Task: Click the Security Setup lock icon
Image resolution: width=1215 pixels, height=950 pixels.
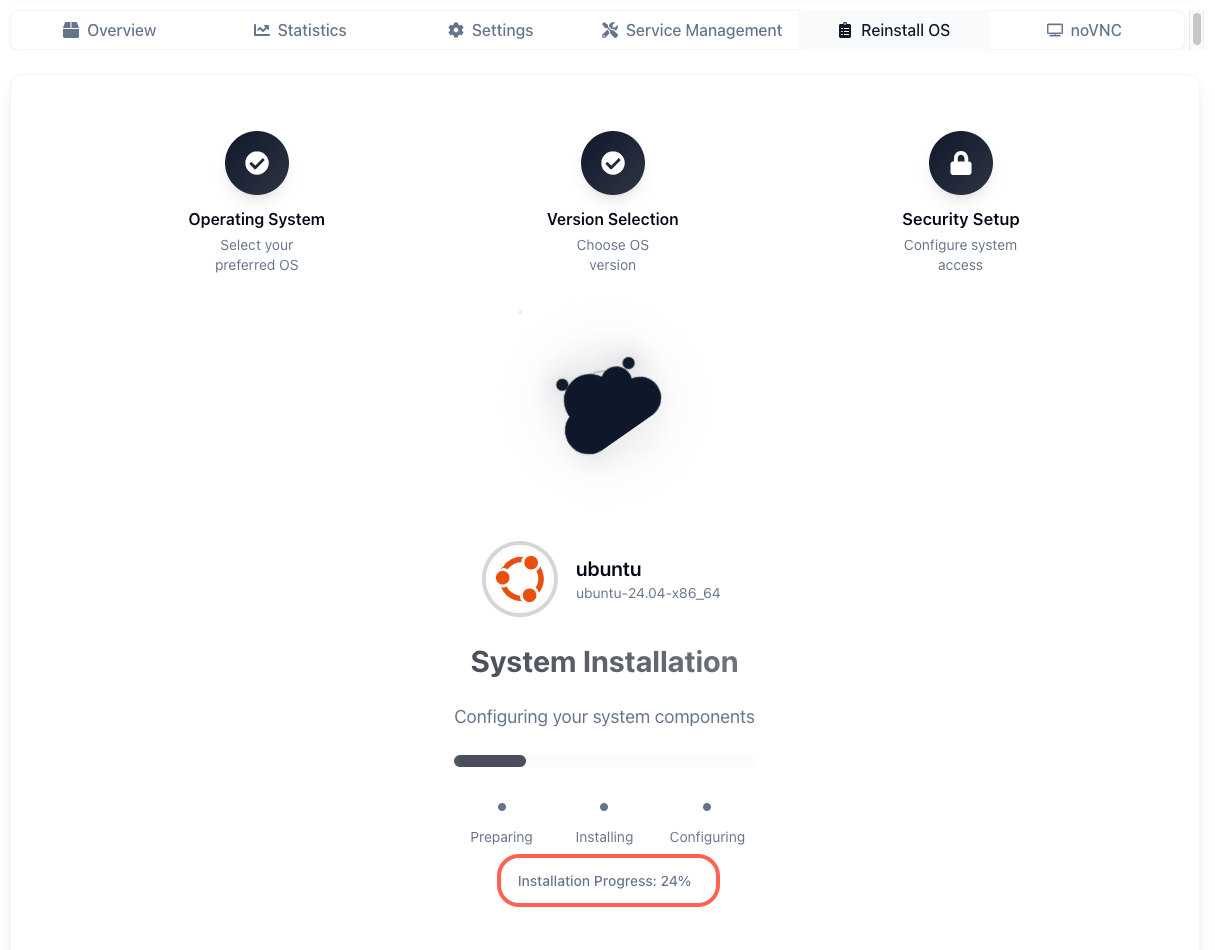Action: (x=961, y=163)
